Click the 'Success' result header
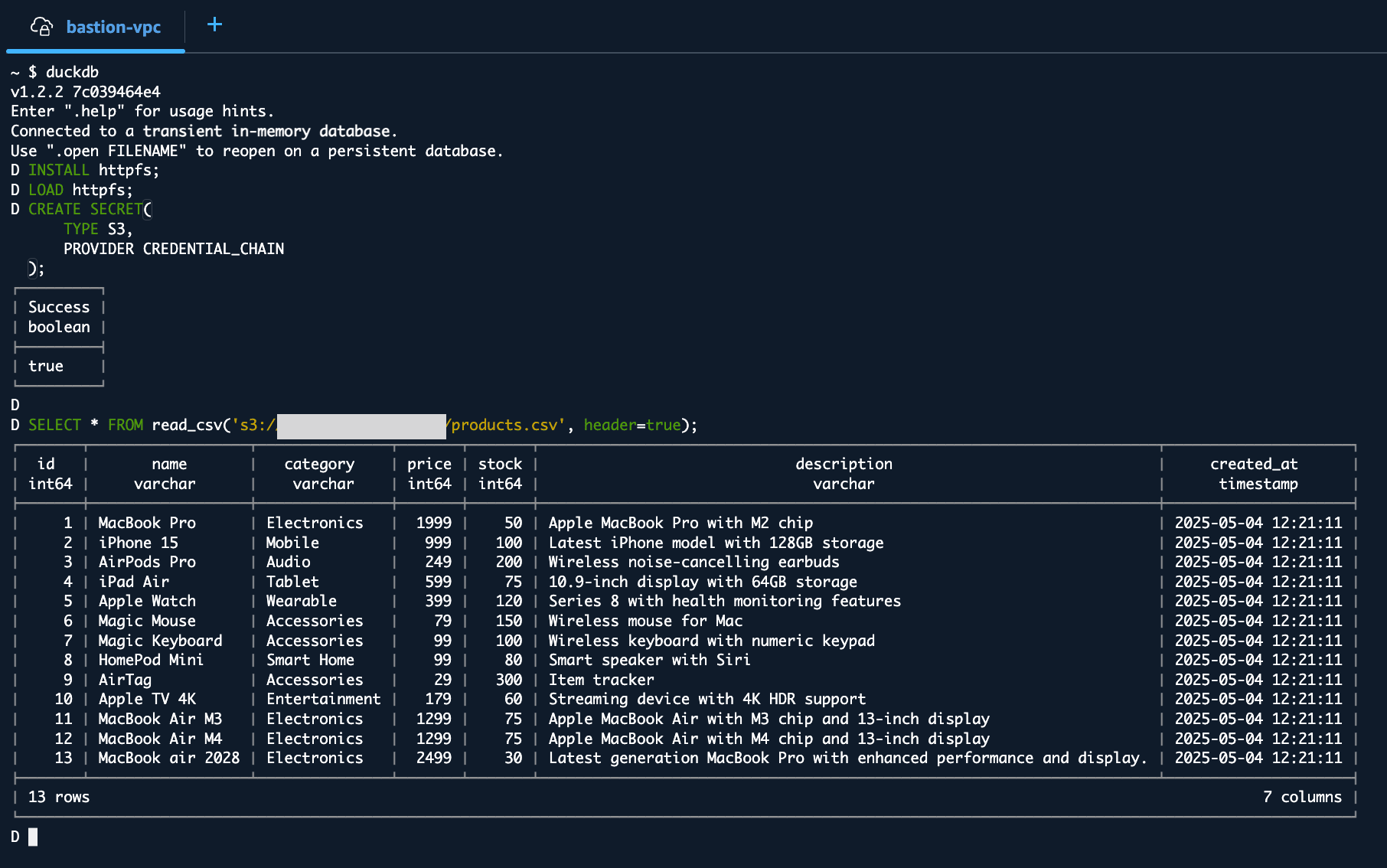1387x868 pixels. click(59, 307)
